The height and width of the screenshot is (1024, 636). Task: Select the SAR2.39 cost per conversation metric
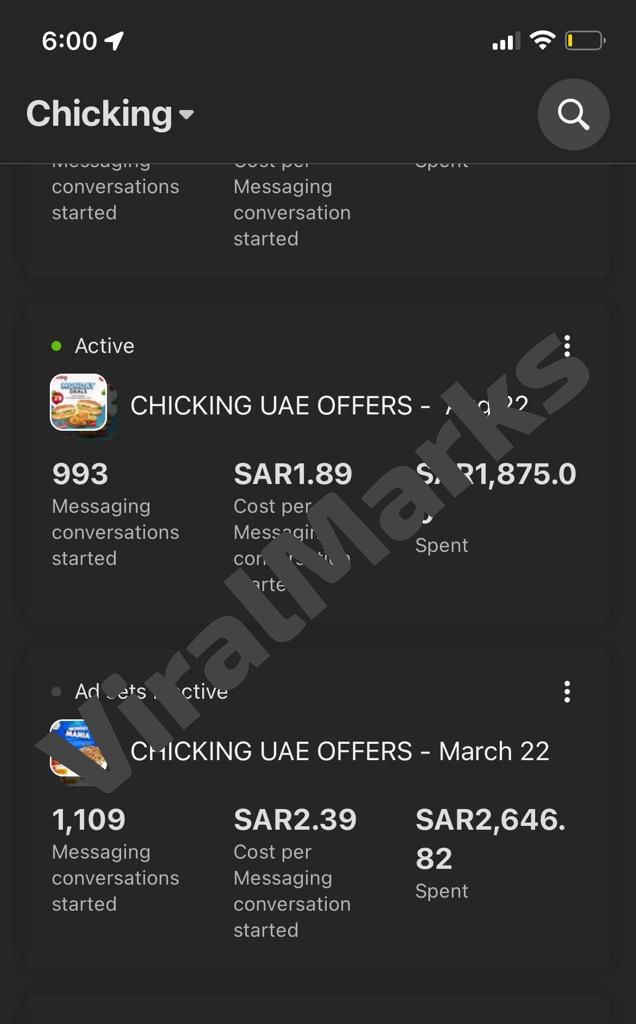tap(295, 820)
